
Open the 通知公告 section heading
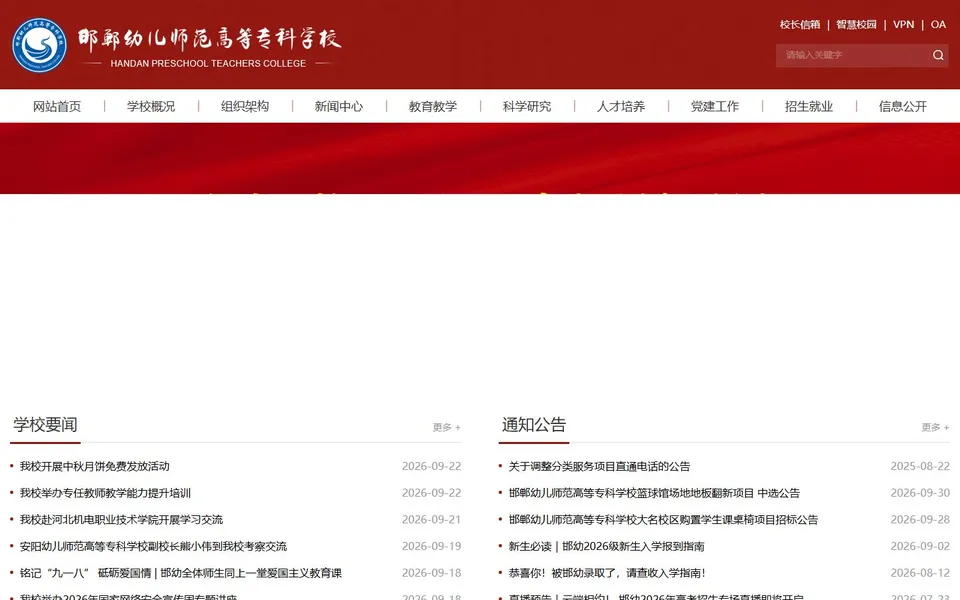(534, 424)
